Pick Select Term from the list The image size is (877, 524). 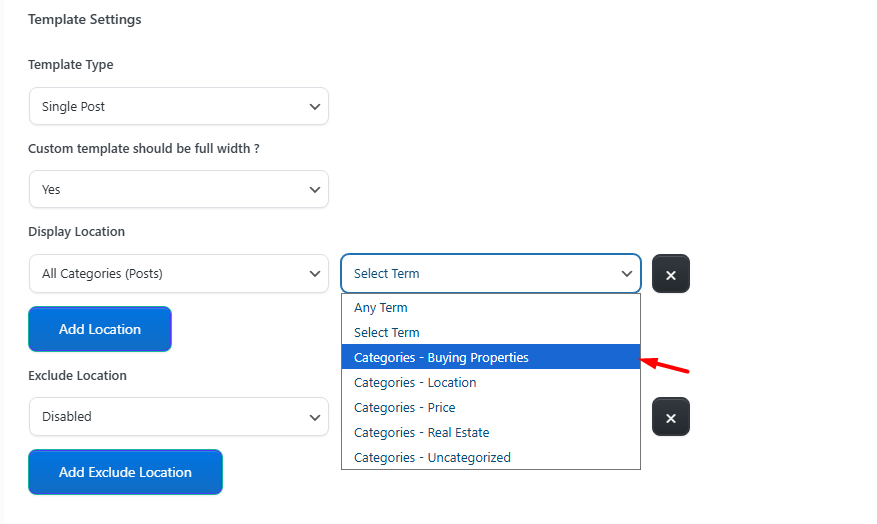(387, 333)
